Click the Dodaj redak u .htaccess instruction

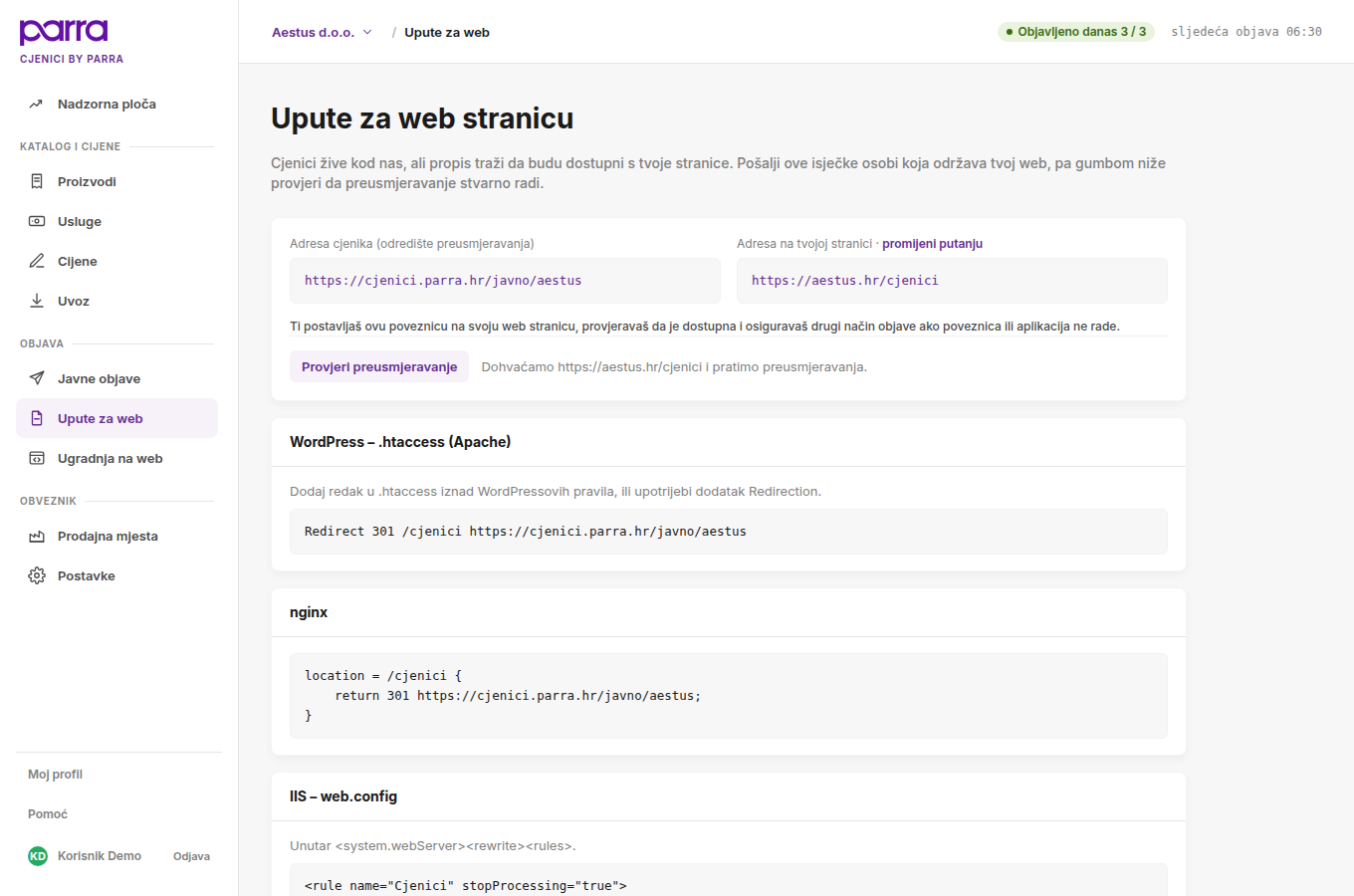pos(556,492)
